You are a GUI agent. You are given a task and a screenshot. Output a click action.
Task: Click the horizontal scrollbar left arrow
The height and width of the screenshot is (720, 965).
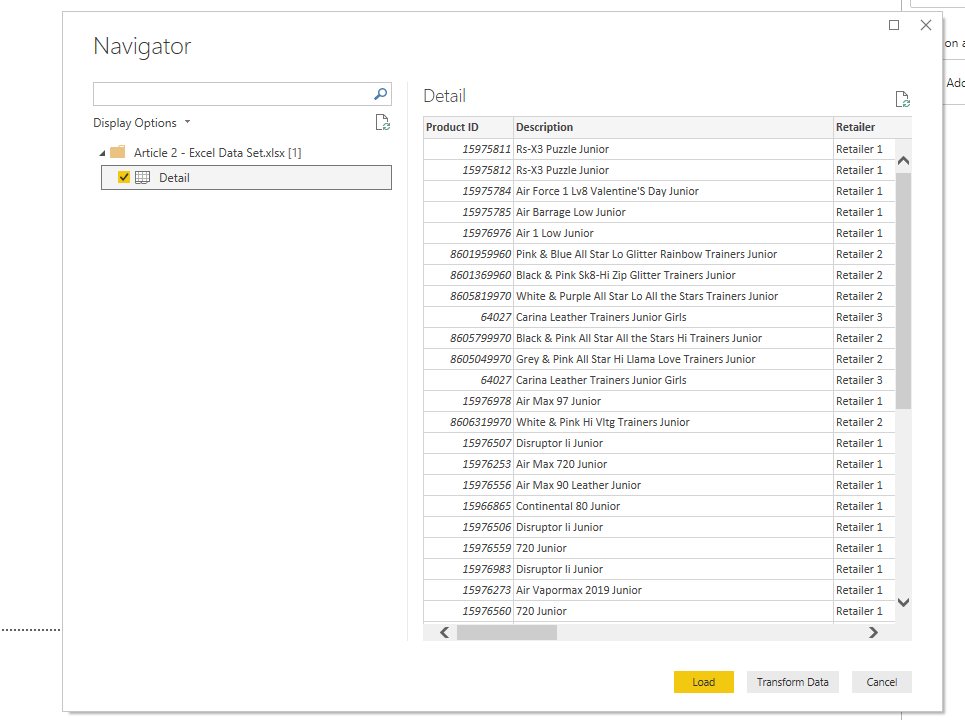click(444, 633)
